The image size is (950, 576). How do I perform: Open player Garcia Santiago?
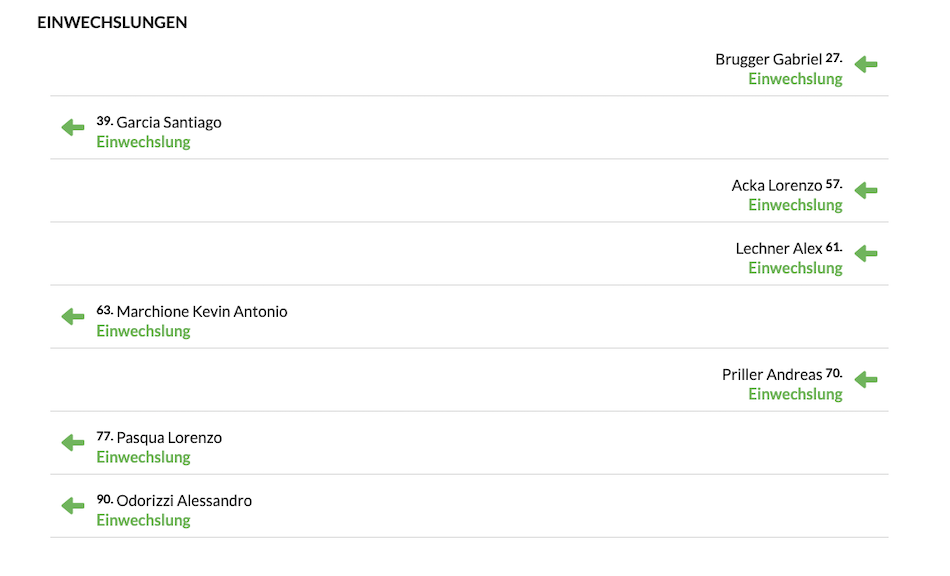pyautogui.click(x=169, y=122)
